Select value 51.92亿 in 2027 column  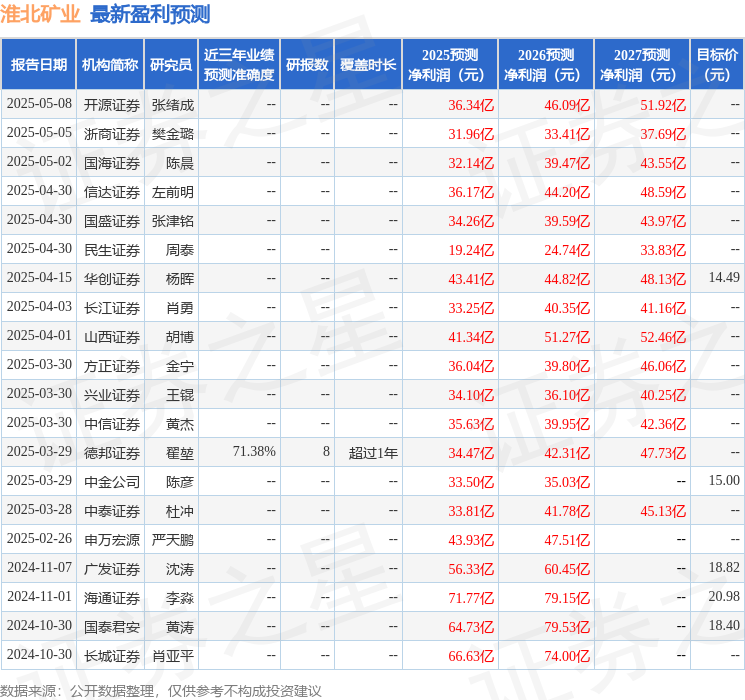click(663, 105)
